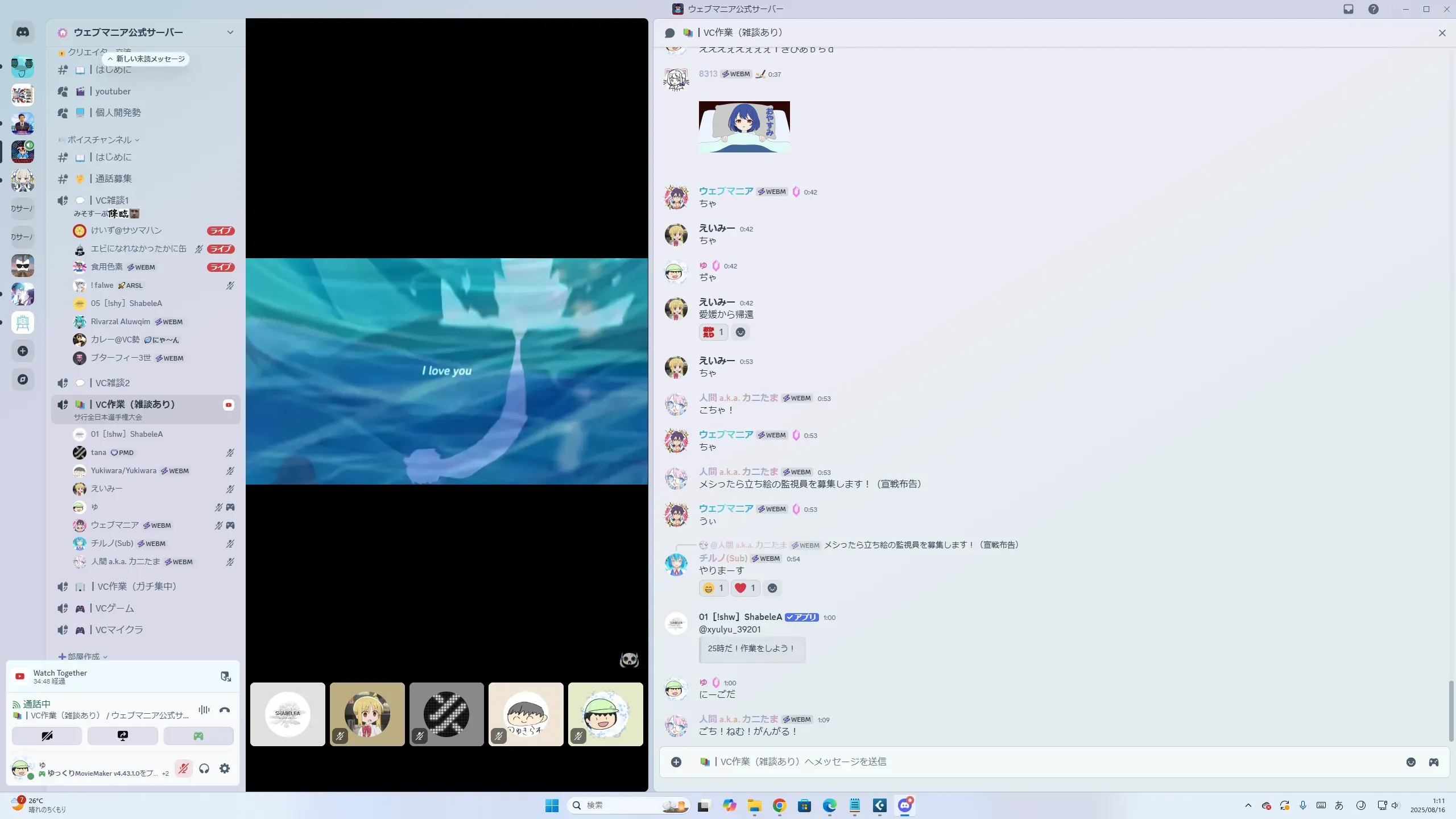
Task: Open the youtuber channel
Action: tap(113, 91)
